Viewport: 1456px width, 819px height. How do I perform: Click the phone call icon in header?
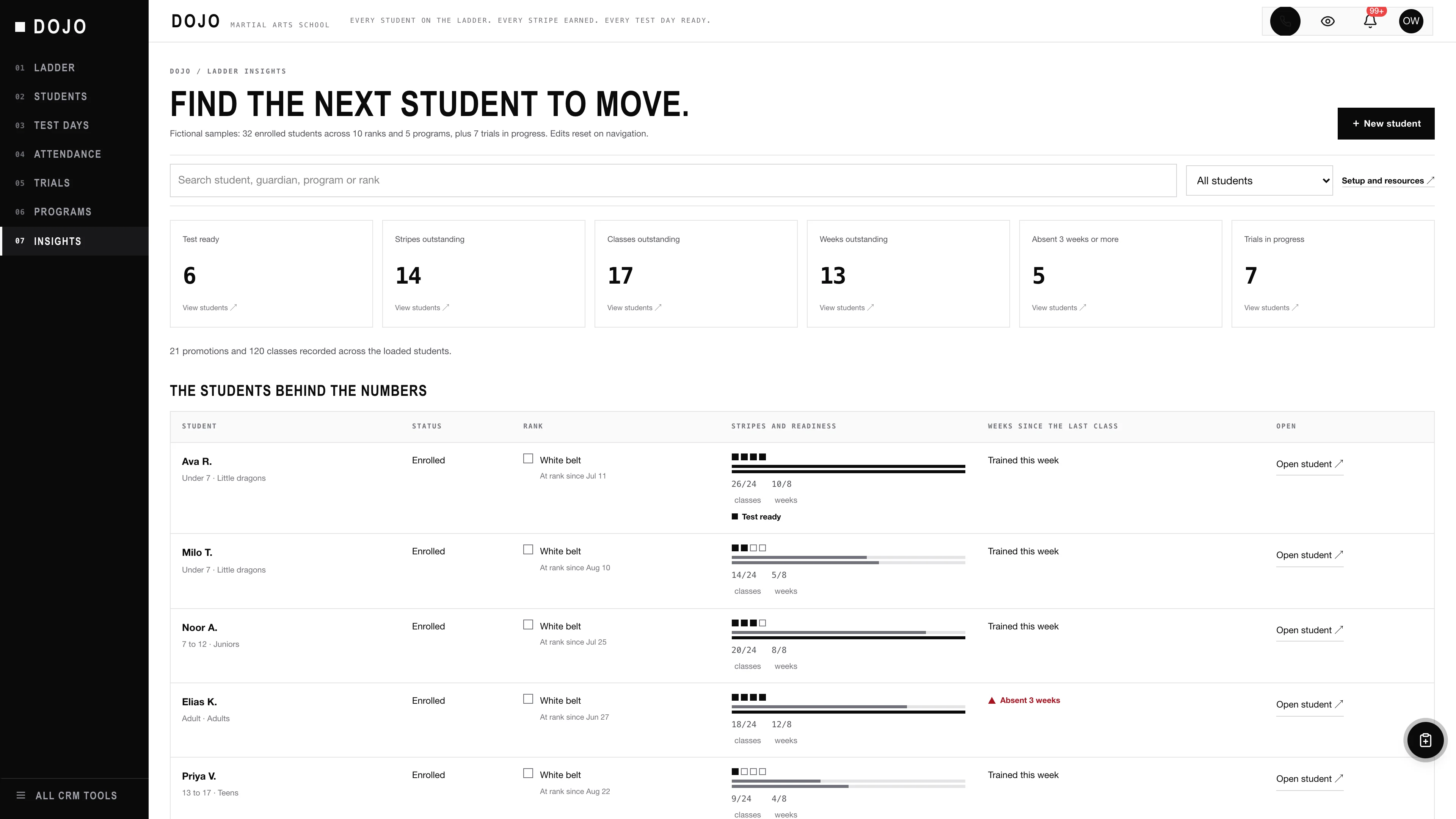pyautogui.click(x=1285, y=21)
